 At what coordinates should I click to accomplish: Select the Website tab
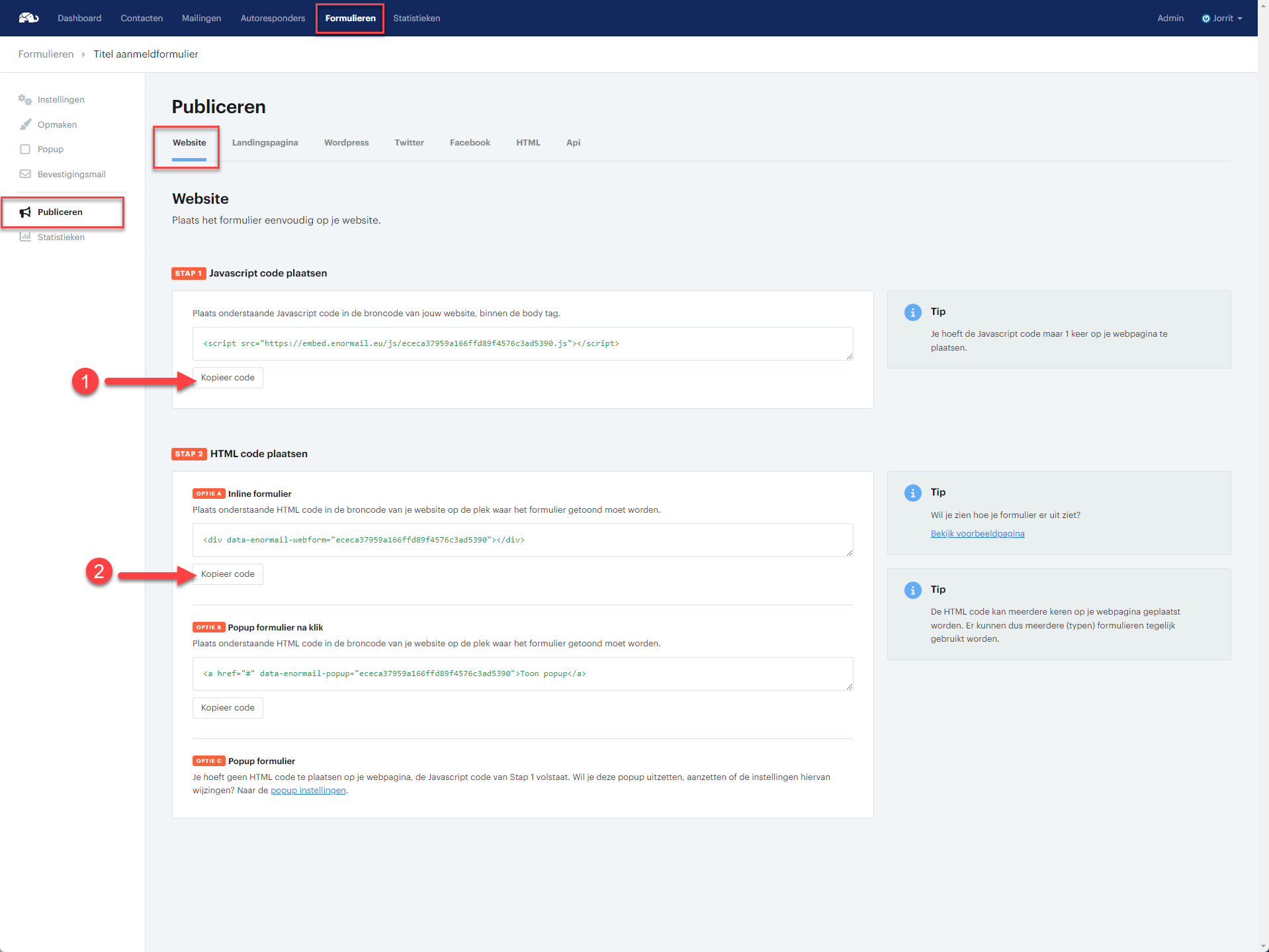(189, 143)
